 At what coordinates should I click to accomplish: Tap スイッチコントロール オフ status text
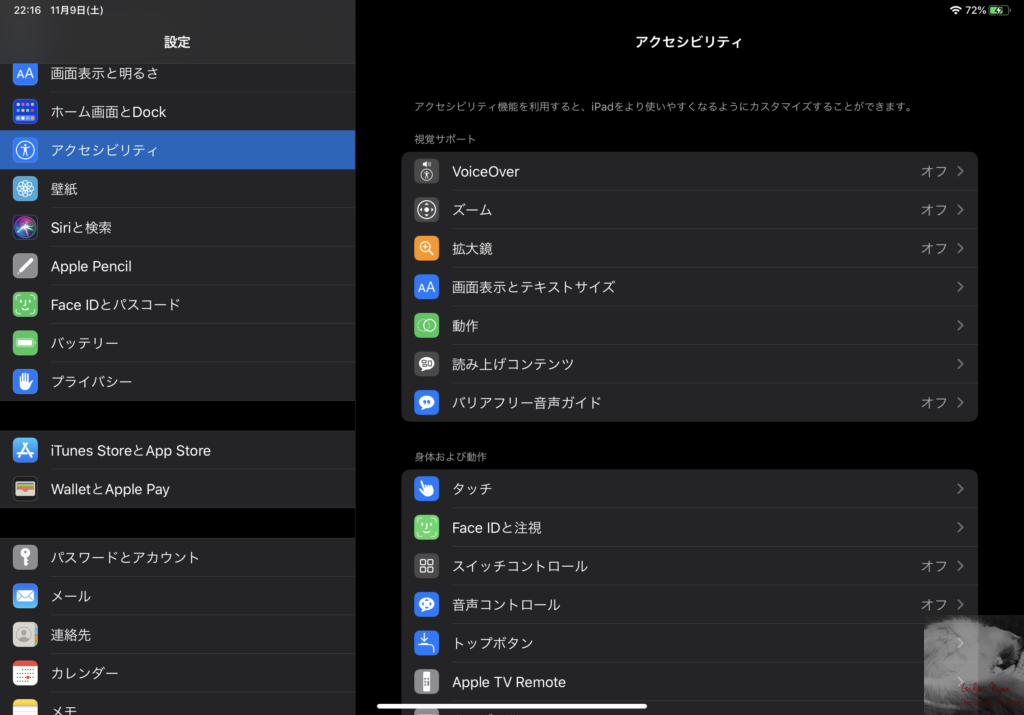tap(934, 565)
